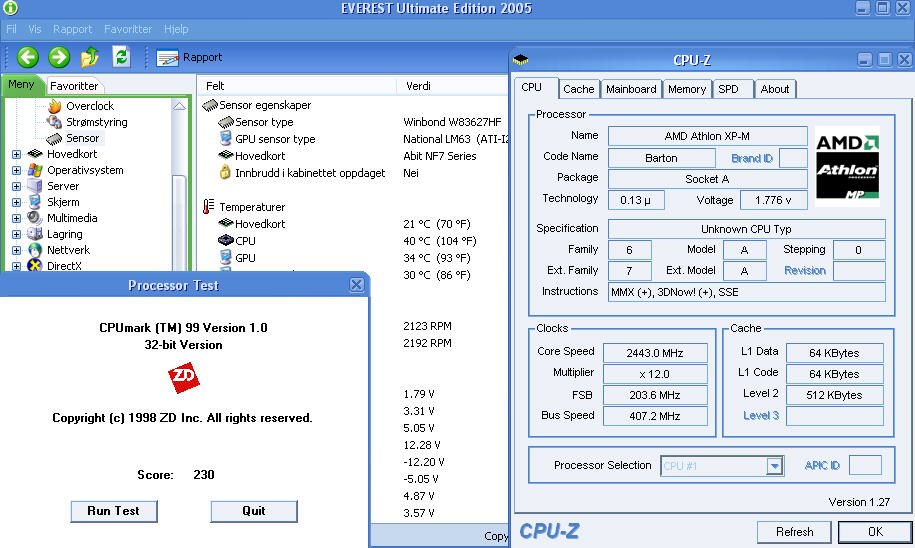Viewport: 915px width, 548px height.
Task: Click the Felt column header
Action: [x=297, y=86]
